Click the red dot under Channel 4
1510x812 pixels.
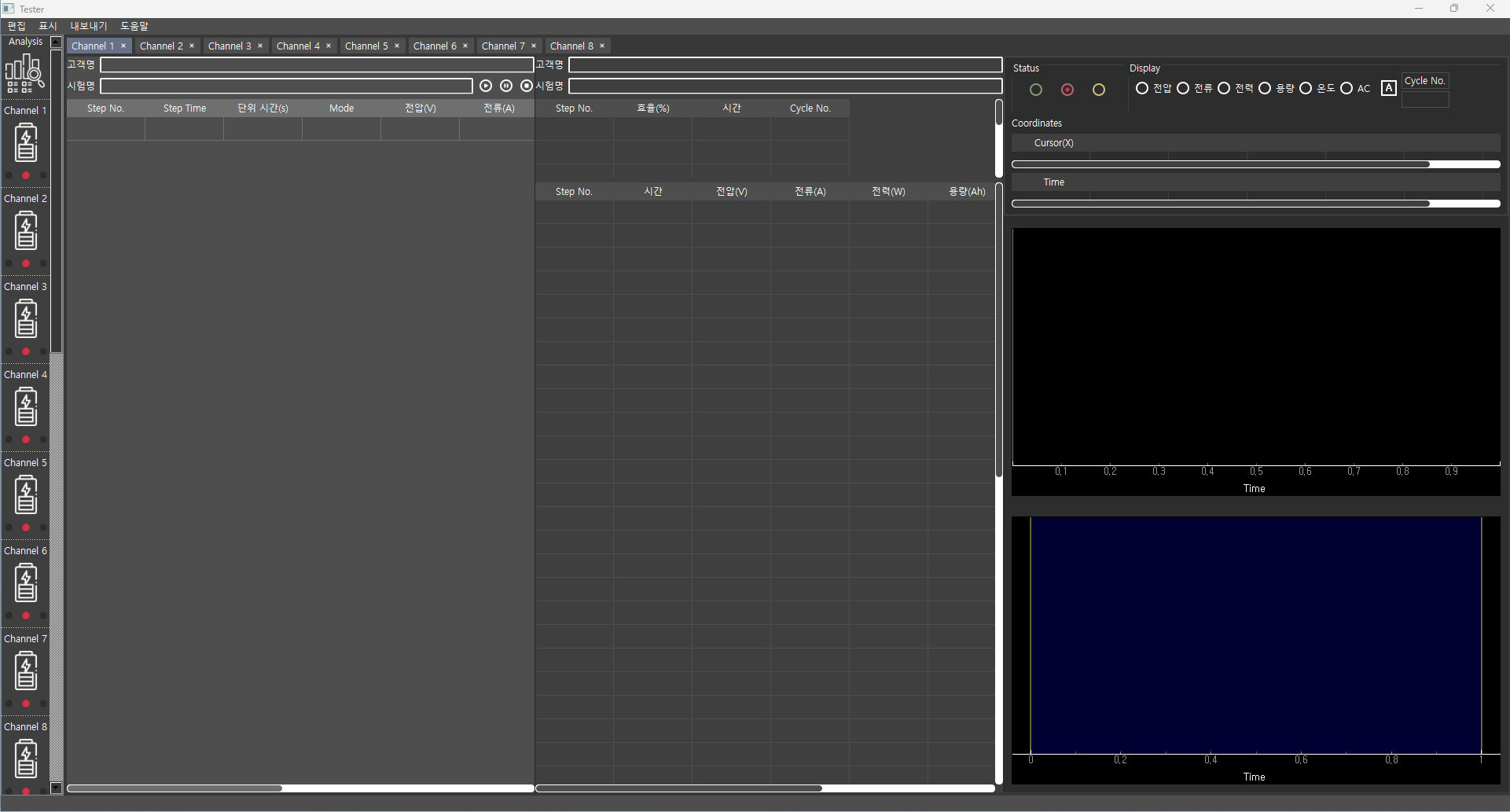[x=26, y=439]
